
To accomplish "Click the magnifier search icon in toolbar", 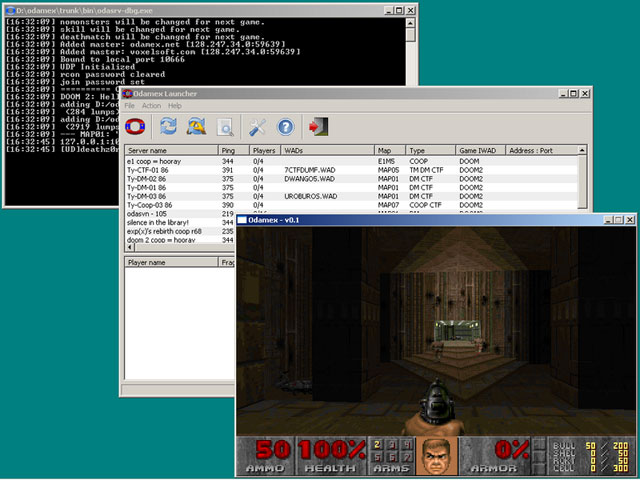I will pos(227,126).
